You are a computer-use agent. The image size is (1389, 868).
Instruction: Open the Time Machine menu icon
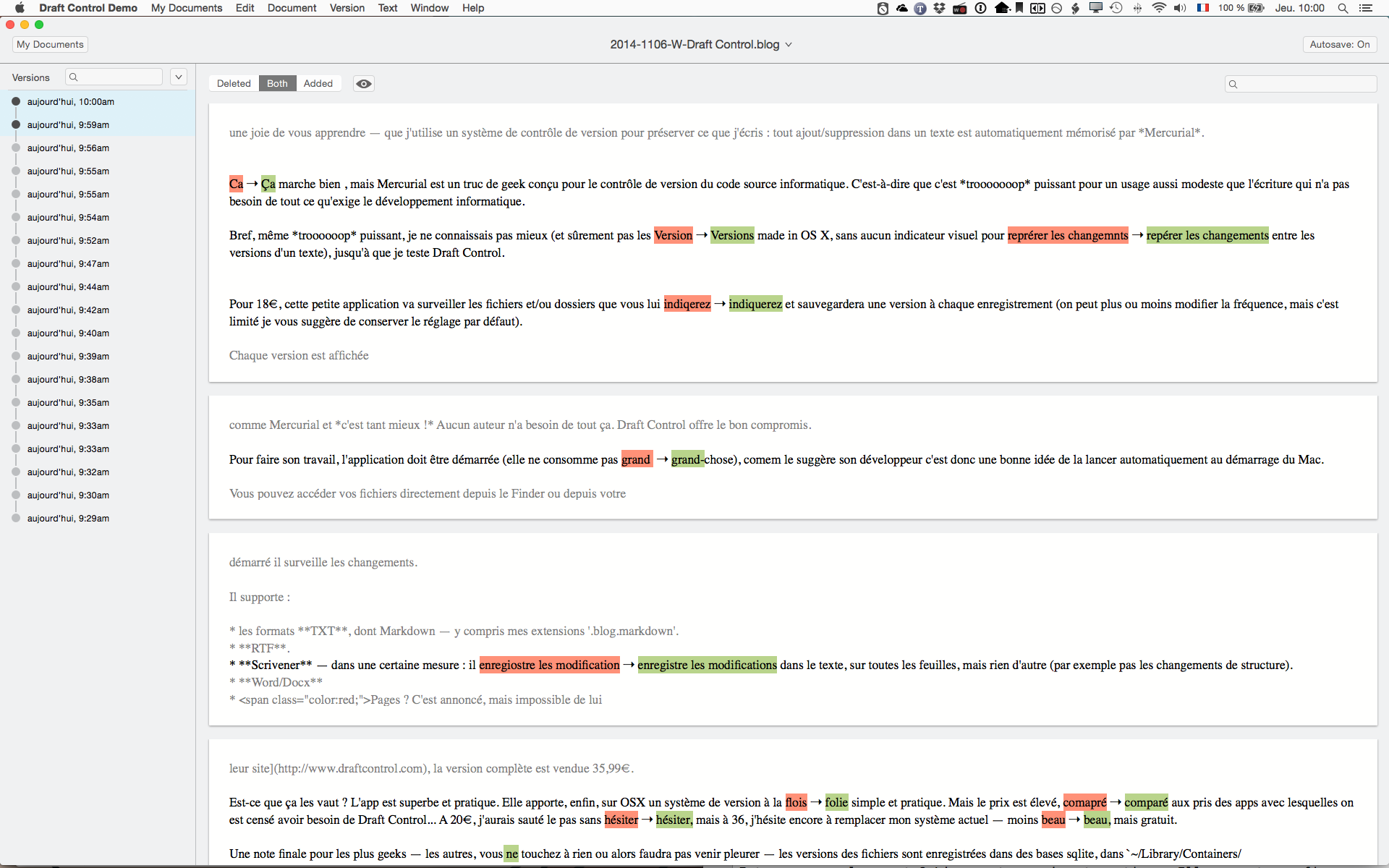[1114, 8]
